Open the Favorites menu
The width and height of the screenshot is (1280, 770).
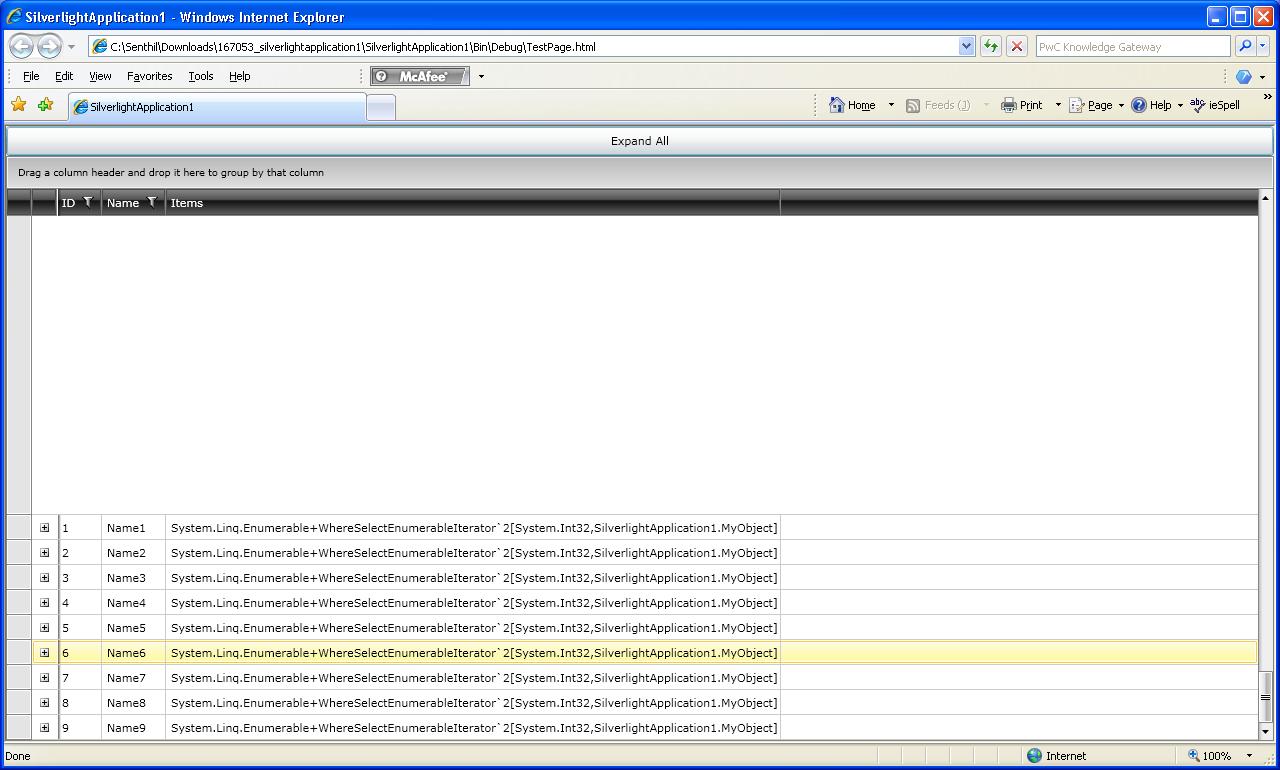tap(149, 76)
